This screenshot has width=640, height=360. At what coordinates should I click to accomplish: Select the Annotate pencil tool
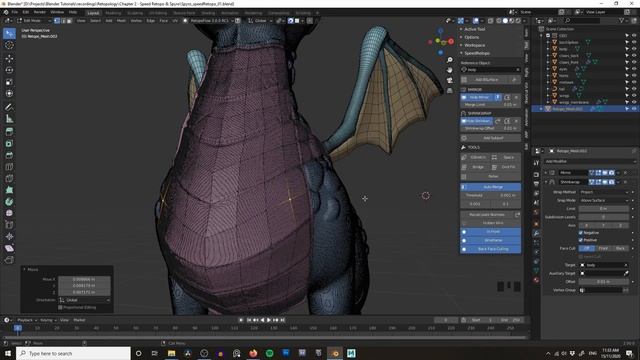point(9,107)
